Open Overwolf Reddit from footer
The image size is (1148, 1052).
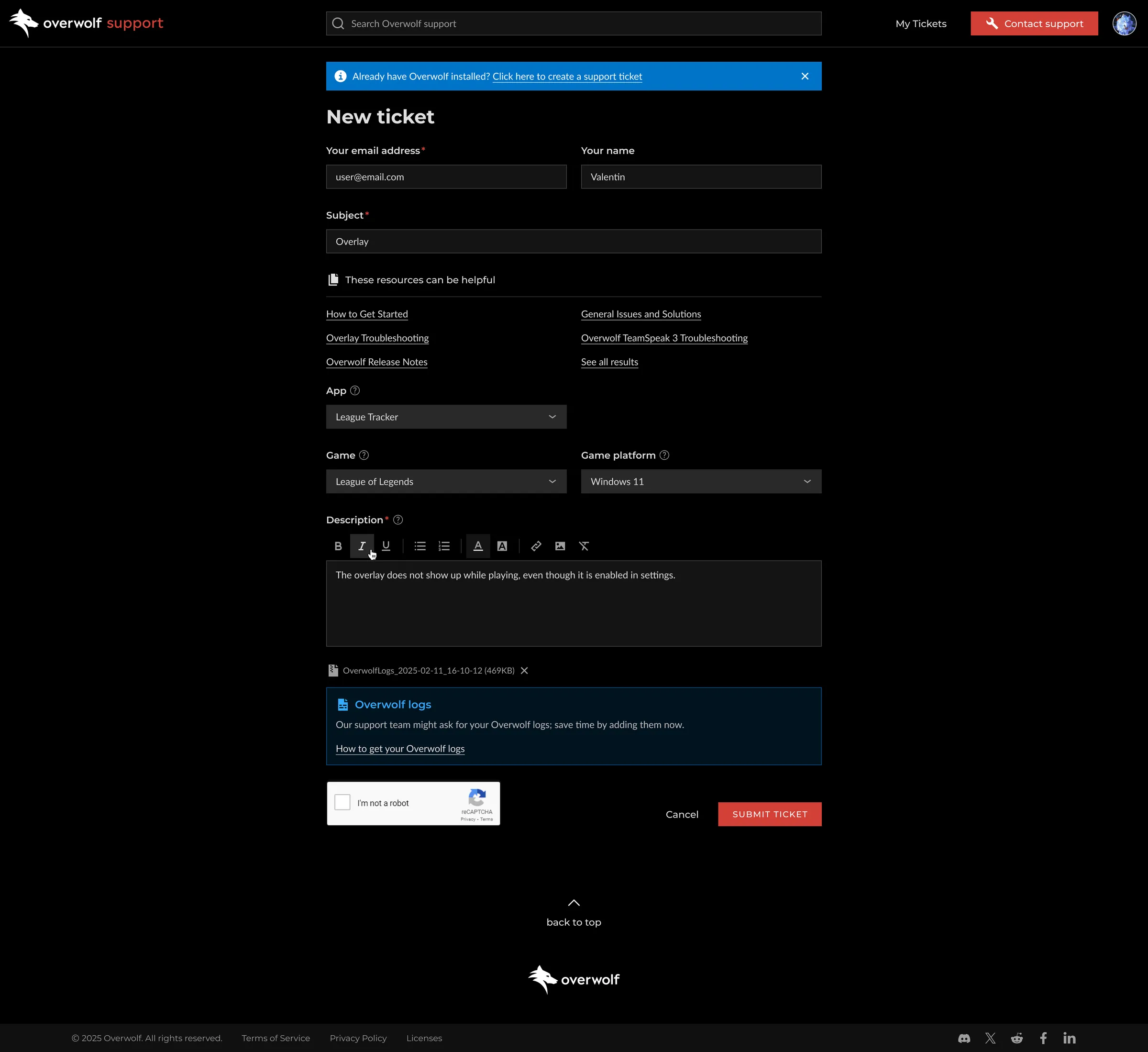[x=1017, y=1038]
